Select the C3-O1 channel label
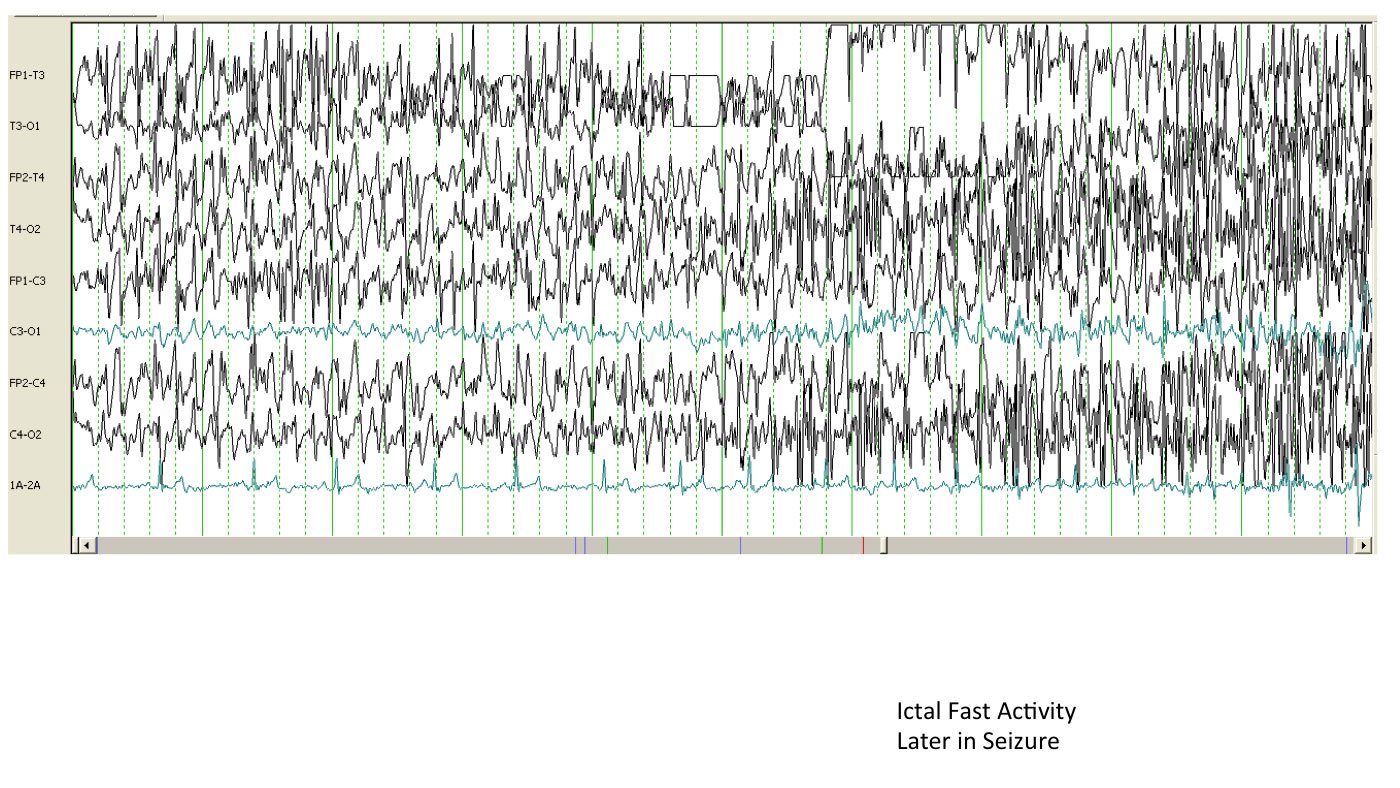The image size is (1400, 788). 27,331
